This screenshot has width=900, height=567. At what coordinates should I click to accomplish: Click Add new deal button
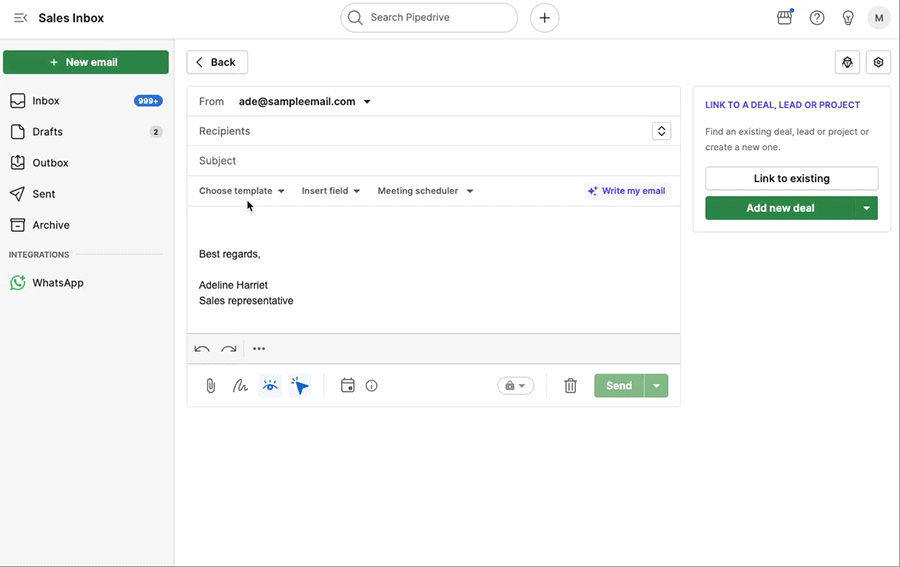(x=780, y=208)
